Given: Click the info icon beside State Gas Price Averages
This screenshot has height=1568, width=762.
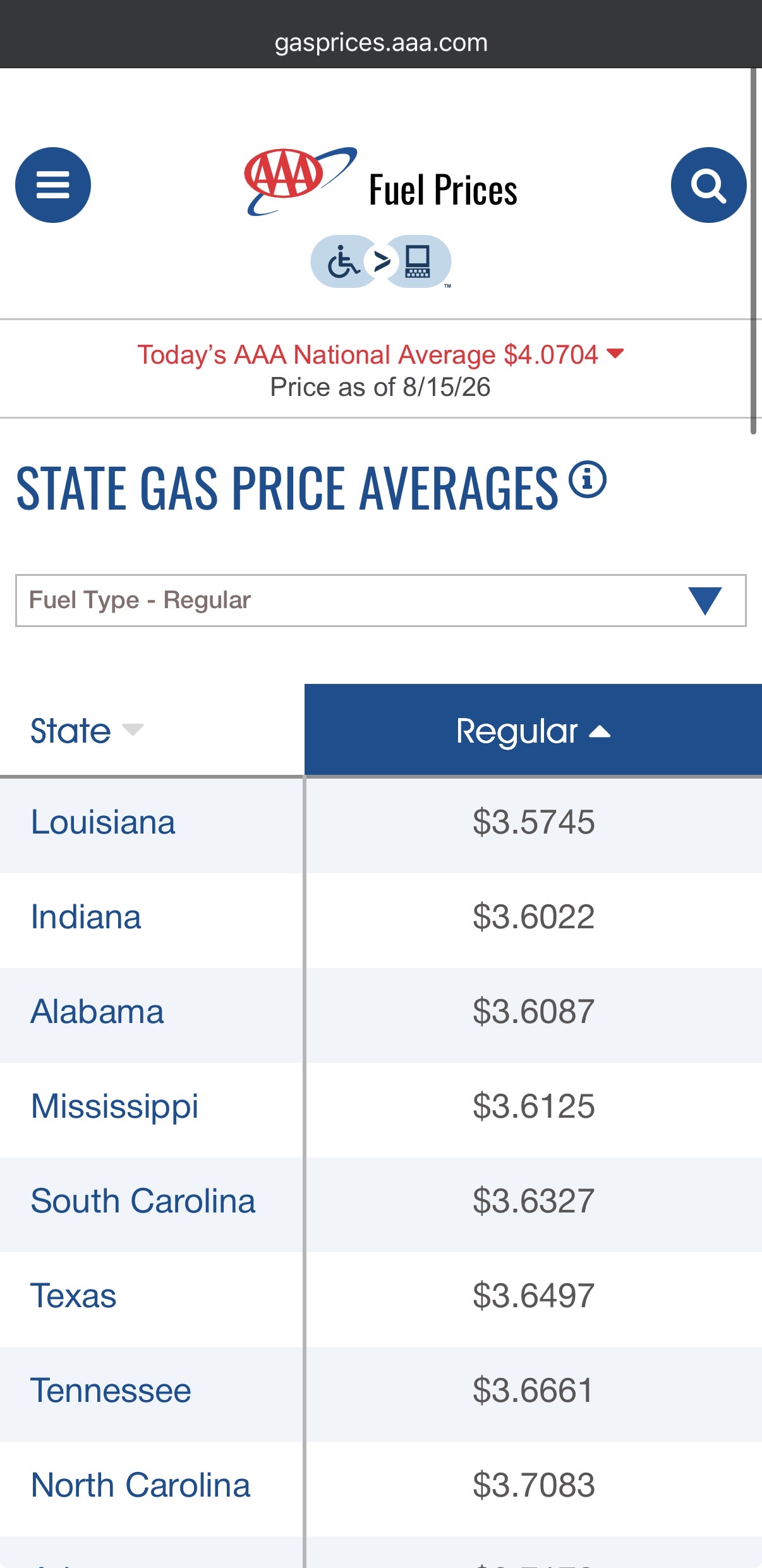Looking at the screenshot, I should 588,480.
